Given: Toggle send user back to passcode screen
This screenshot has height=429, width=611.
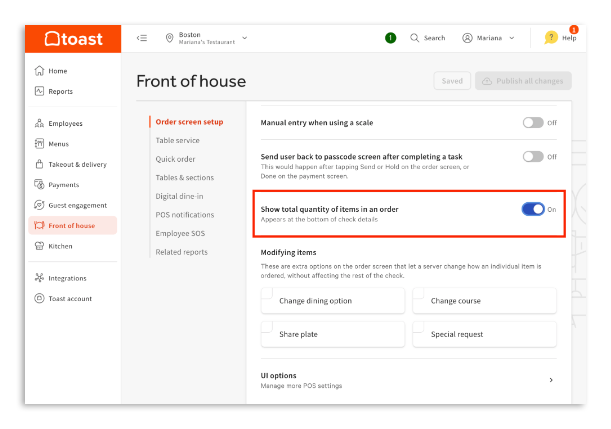Looking at the screenshot, I should coord(533,157).
